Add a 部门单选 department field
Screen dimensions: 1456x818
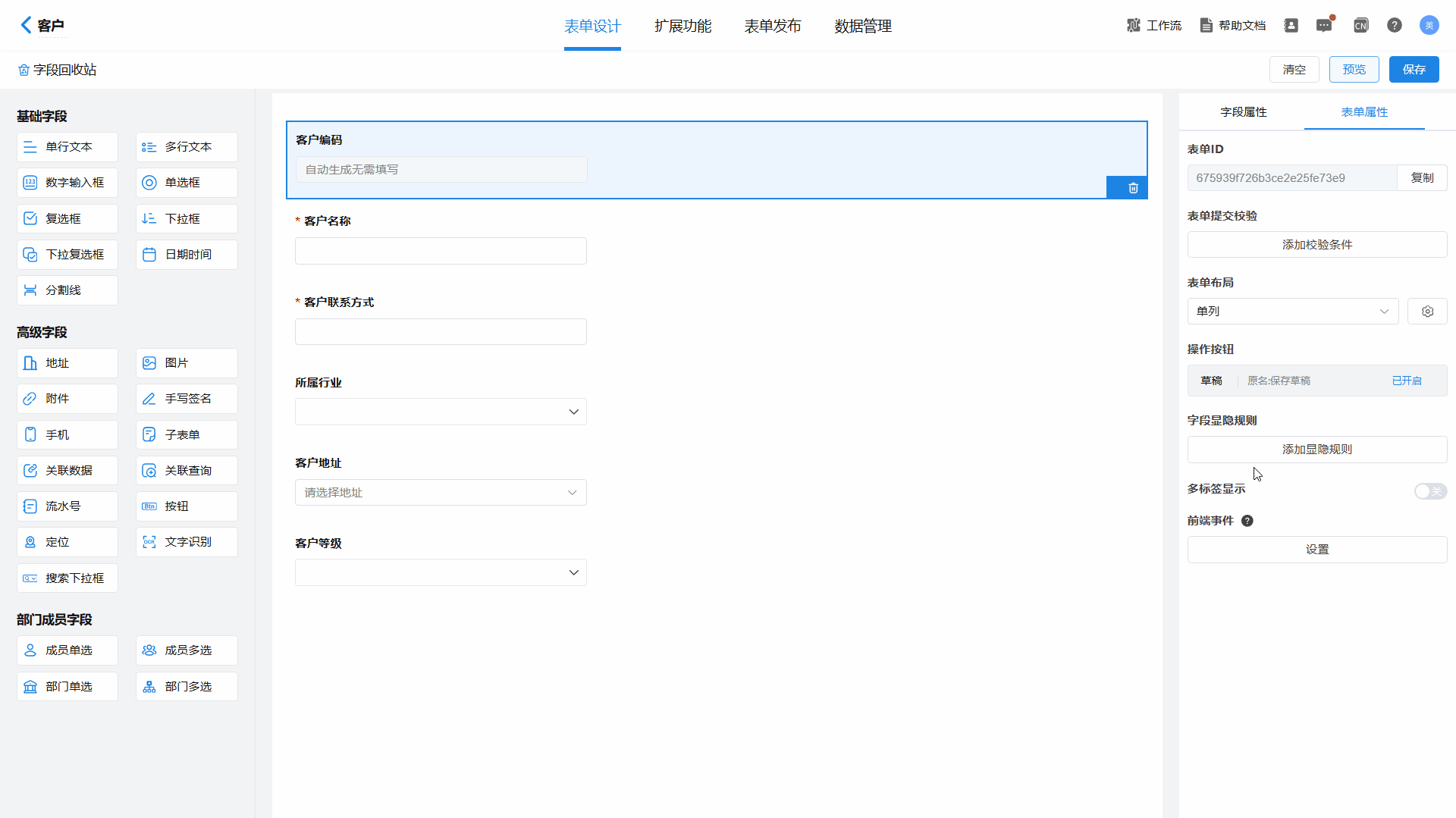[67, 687]
